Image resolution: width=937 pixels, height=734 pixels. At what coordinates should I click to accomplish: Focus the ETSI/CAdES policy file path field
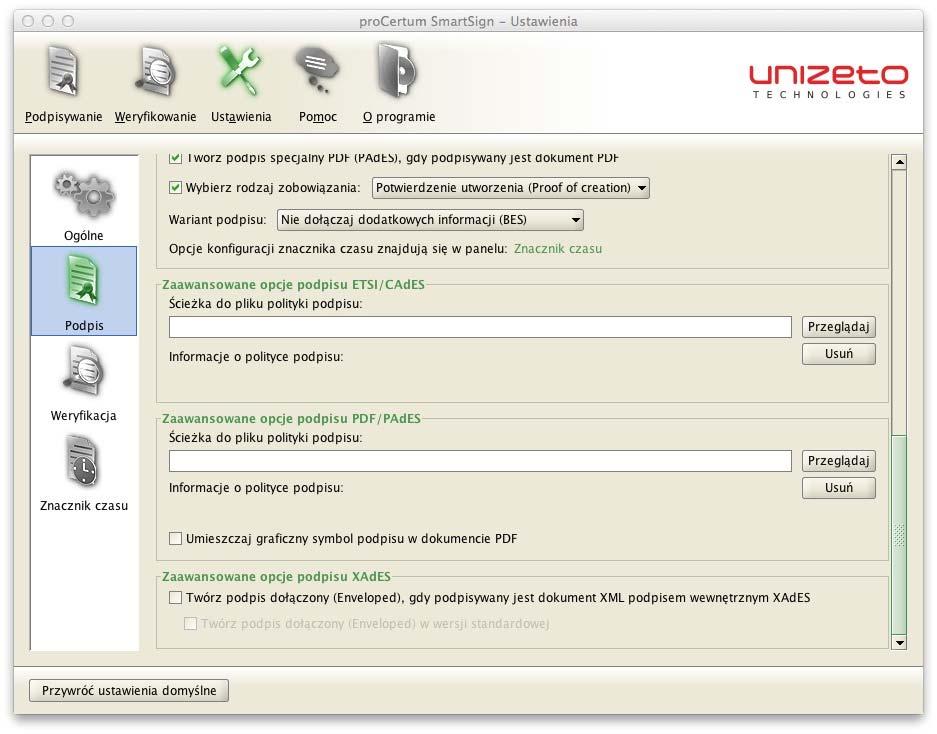click(x=480, y=327)
